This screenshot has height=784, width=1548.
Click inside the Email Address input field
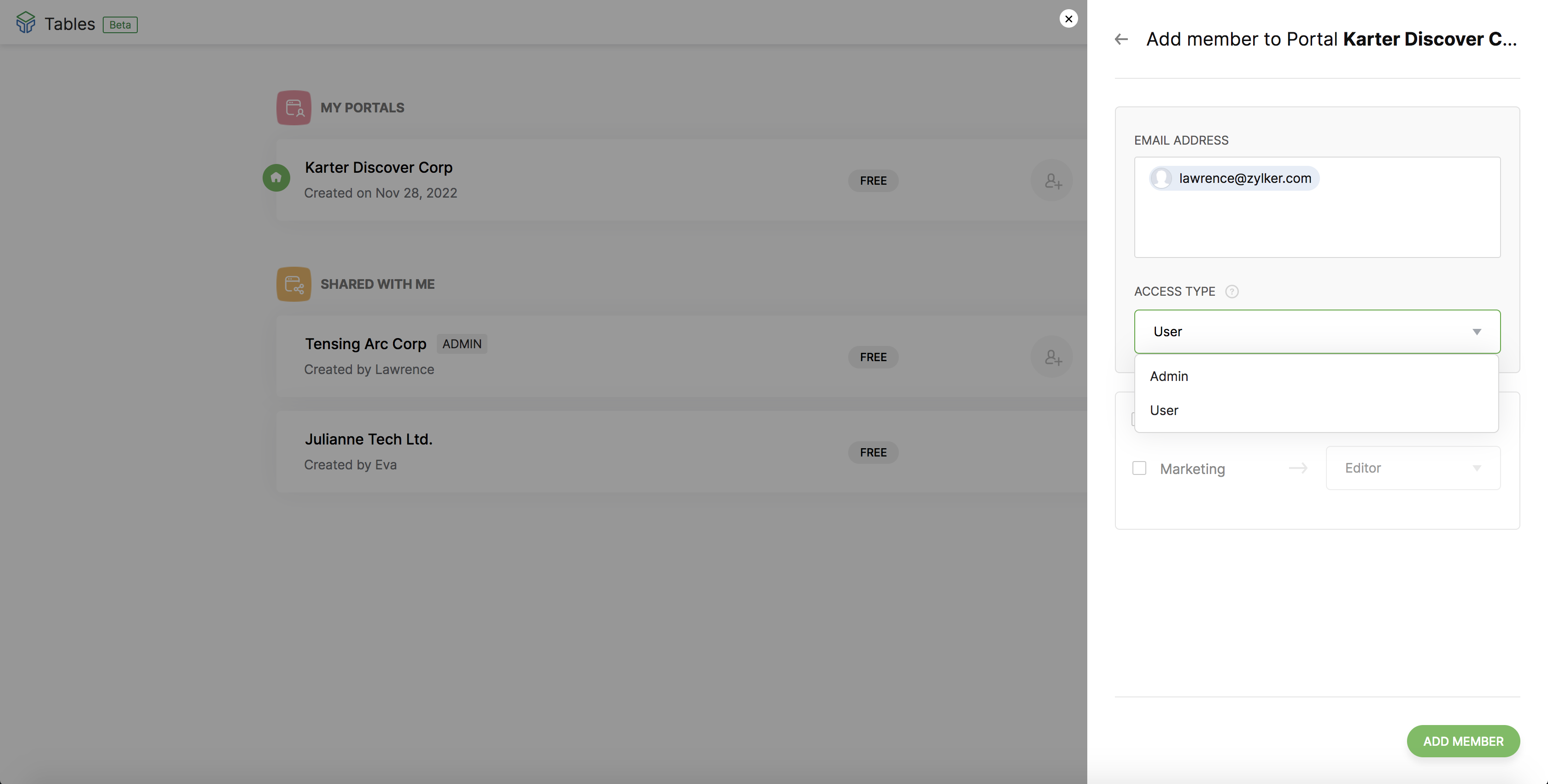(1316, 225)
